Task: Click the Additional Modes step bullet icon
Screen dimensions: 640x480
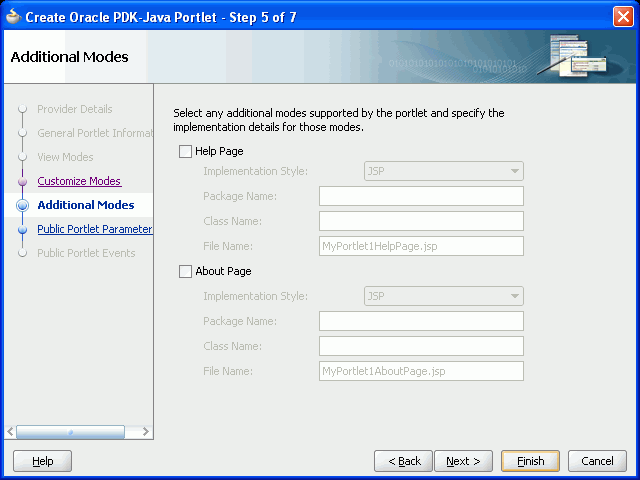Action: (22, 205)
